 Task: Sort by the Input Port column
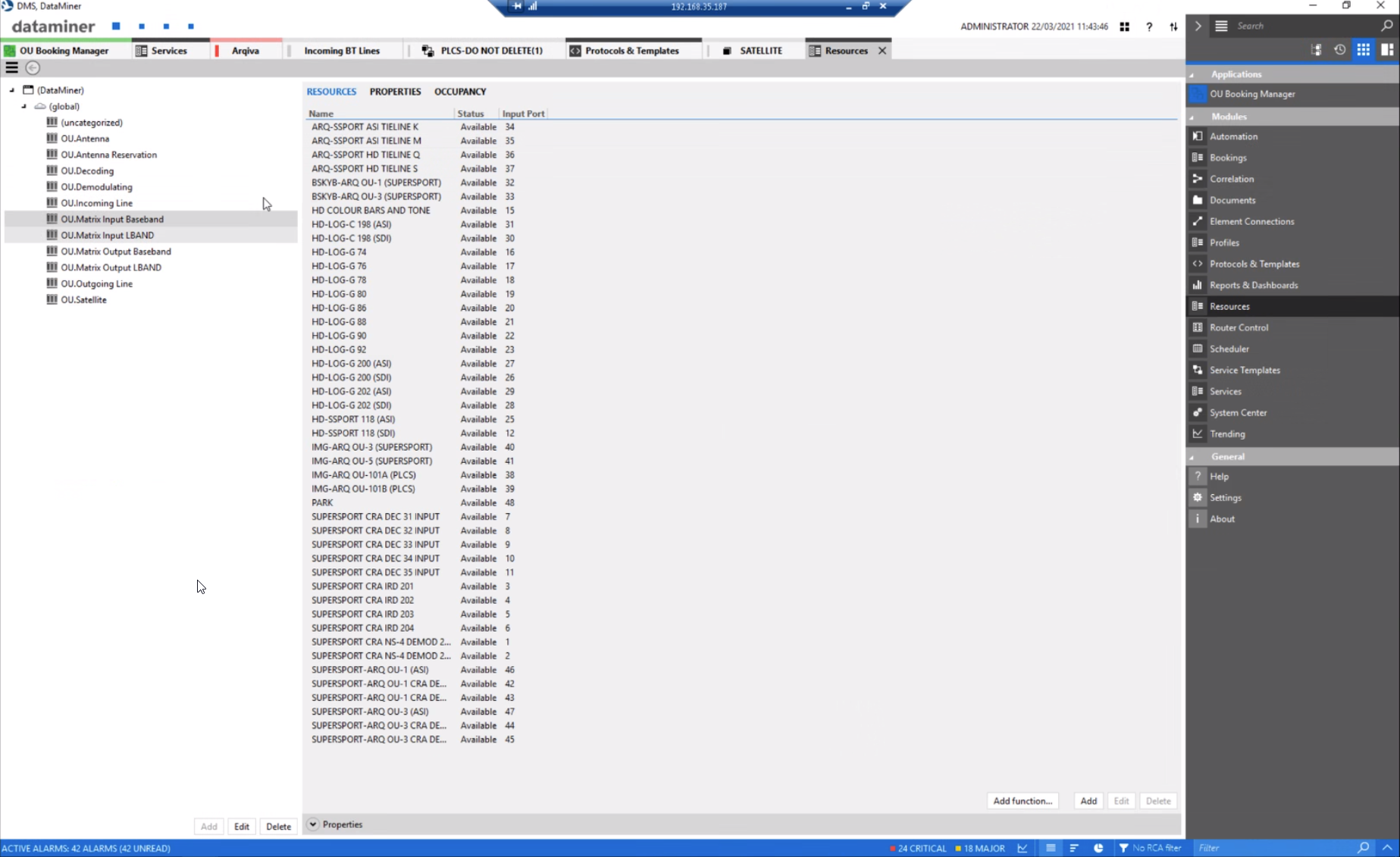coord(523,114)
